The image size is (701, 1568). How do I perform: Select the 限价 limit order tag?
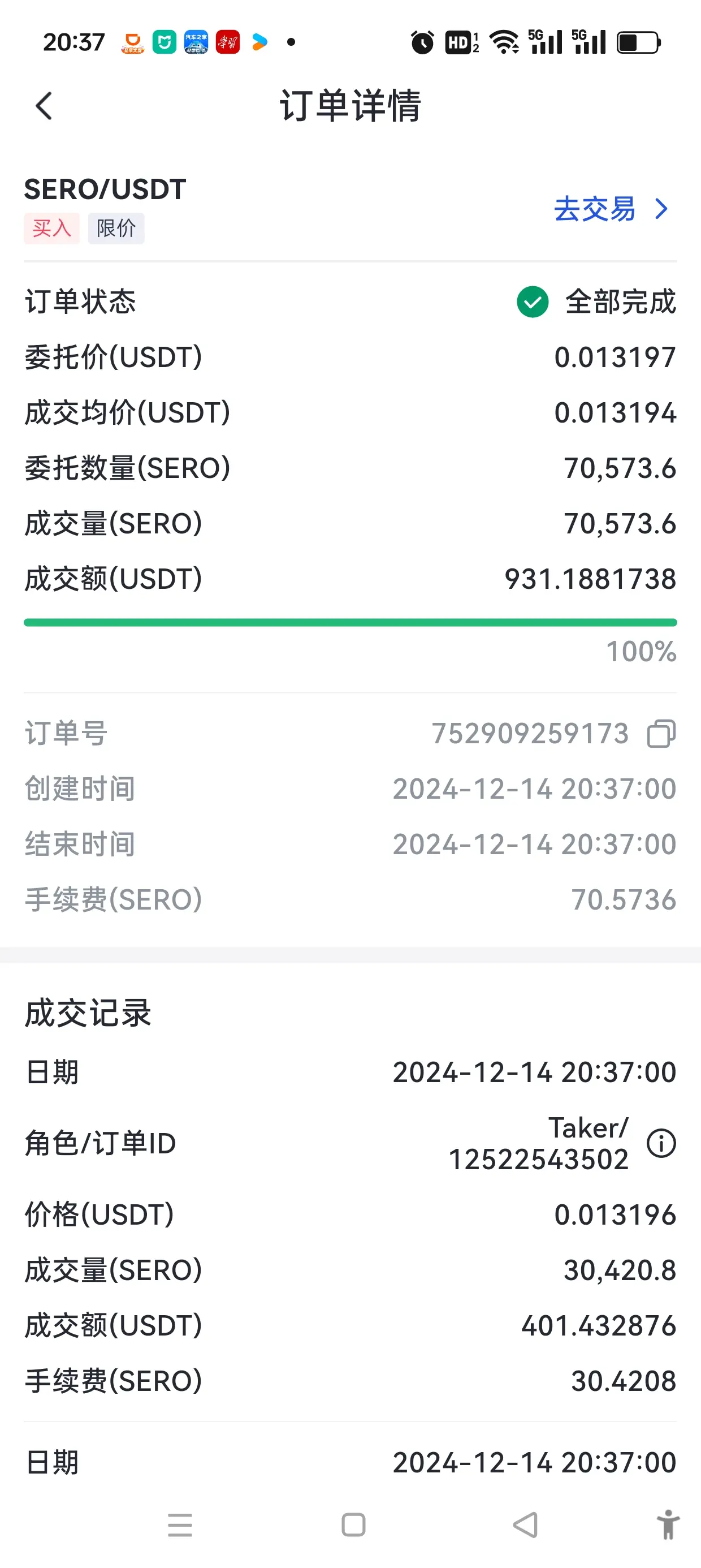coord(116,229)
